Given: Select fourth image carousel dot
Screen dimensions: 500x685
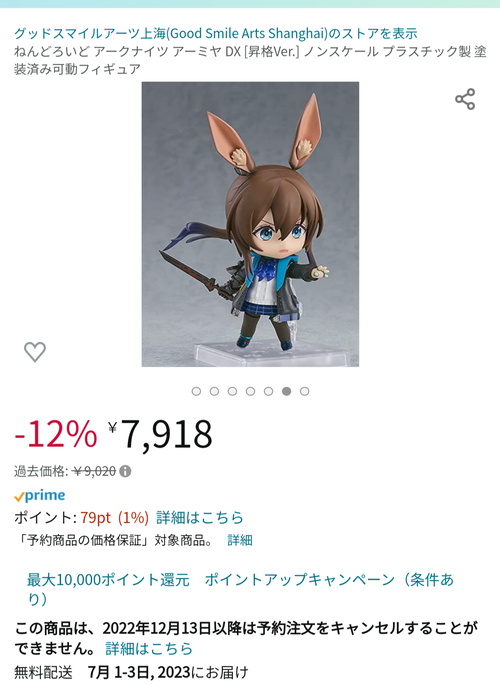Looking at the screenshot, I should [250, 391].
